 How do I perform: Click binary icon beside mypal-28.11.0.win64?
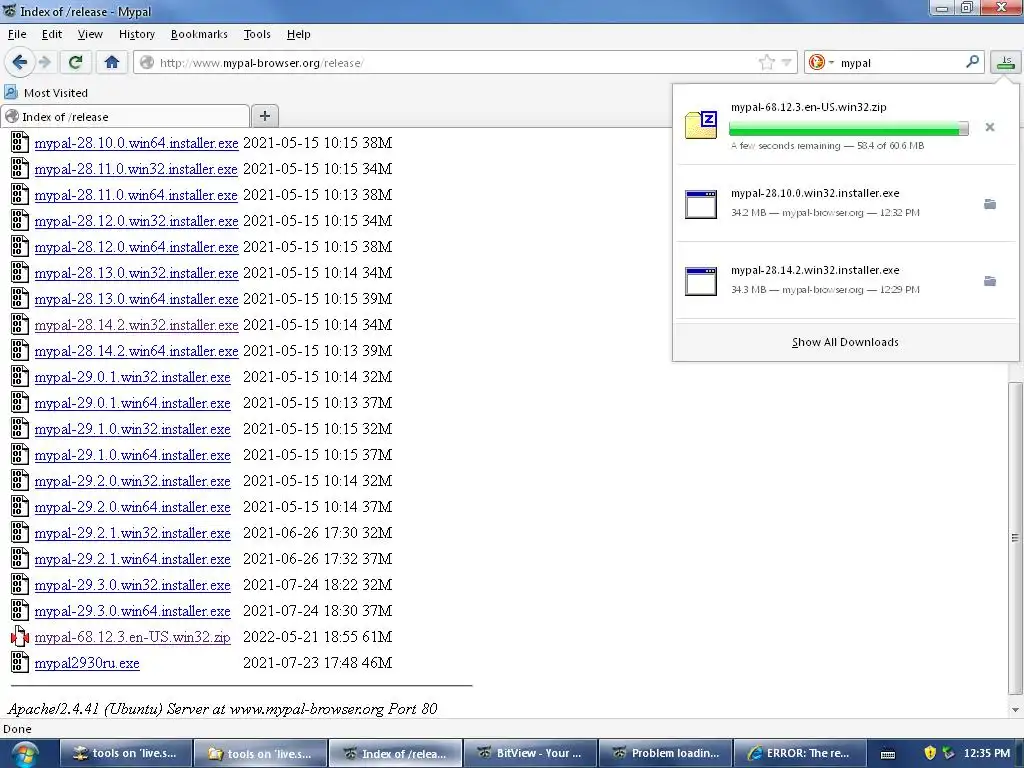[20, 194]
